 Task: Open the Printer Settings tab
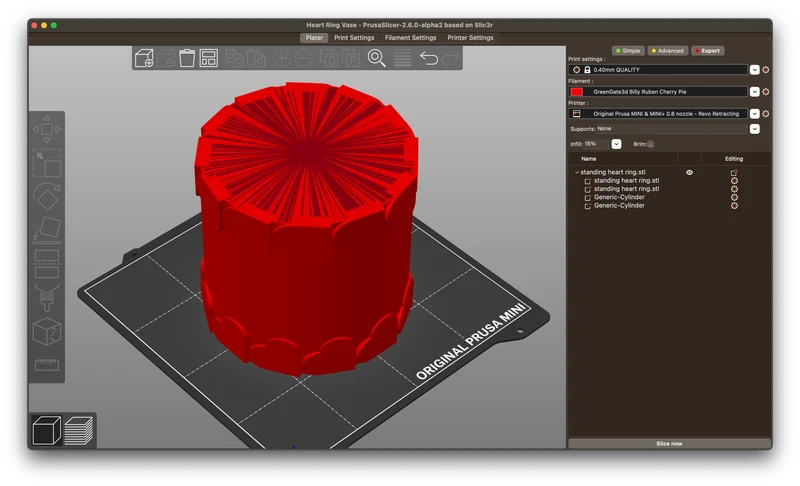470,38
